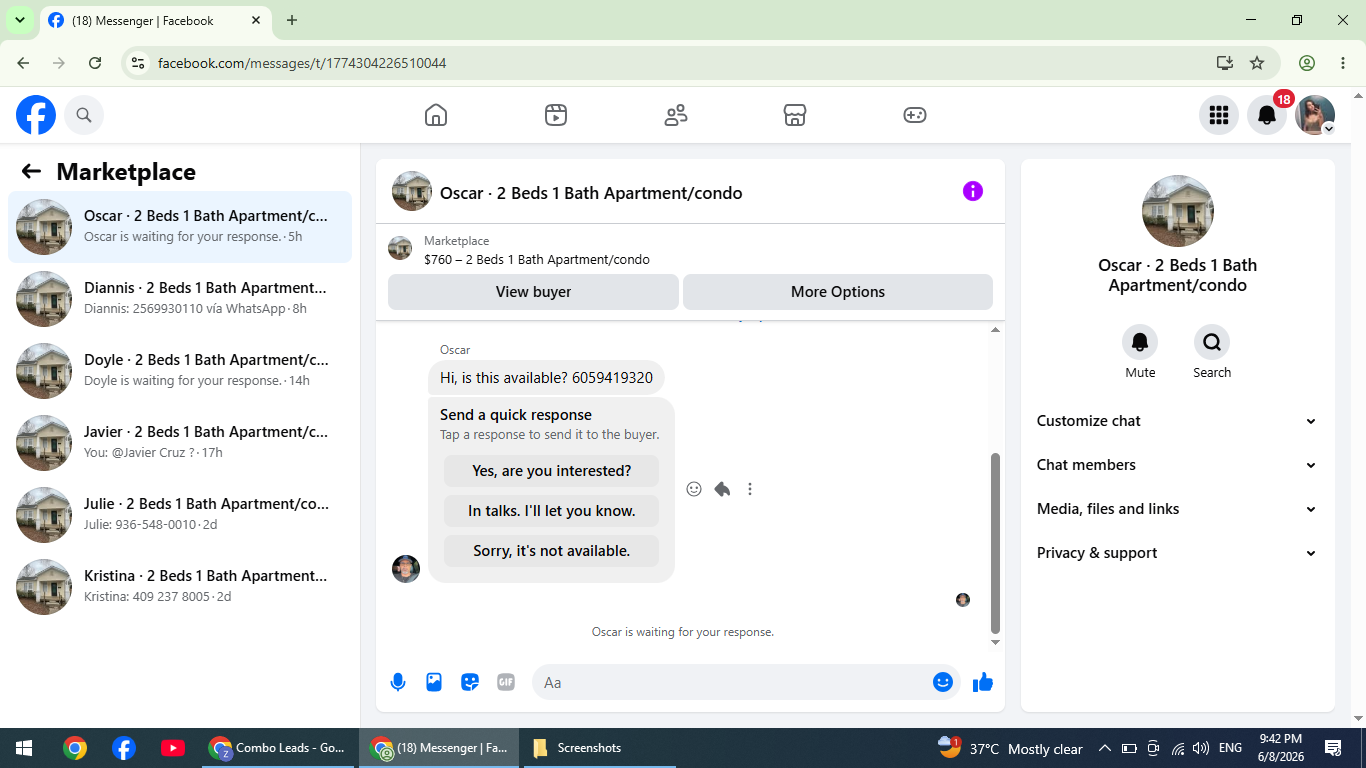Open the Facebook home logo

tap(36, 116)
